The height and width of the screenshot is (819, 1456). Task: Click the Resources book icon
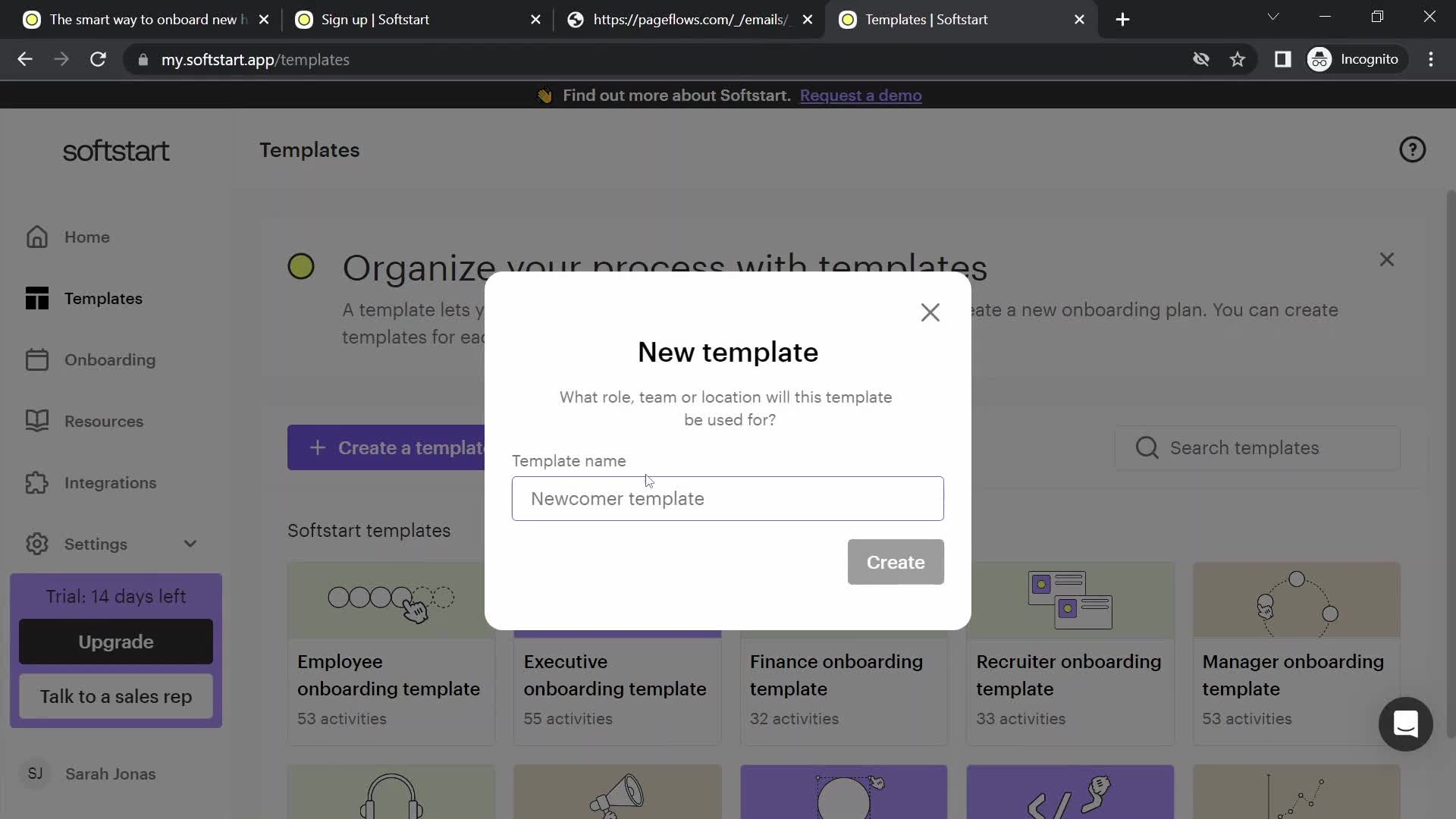(x=36, y=421)
